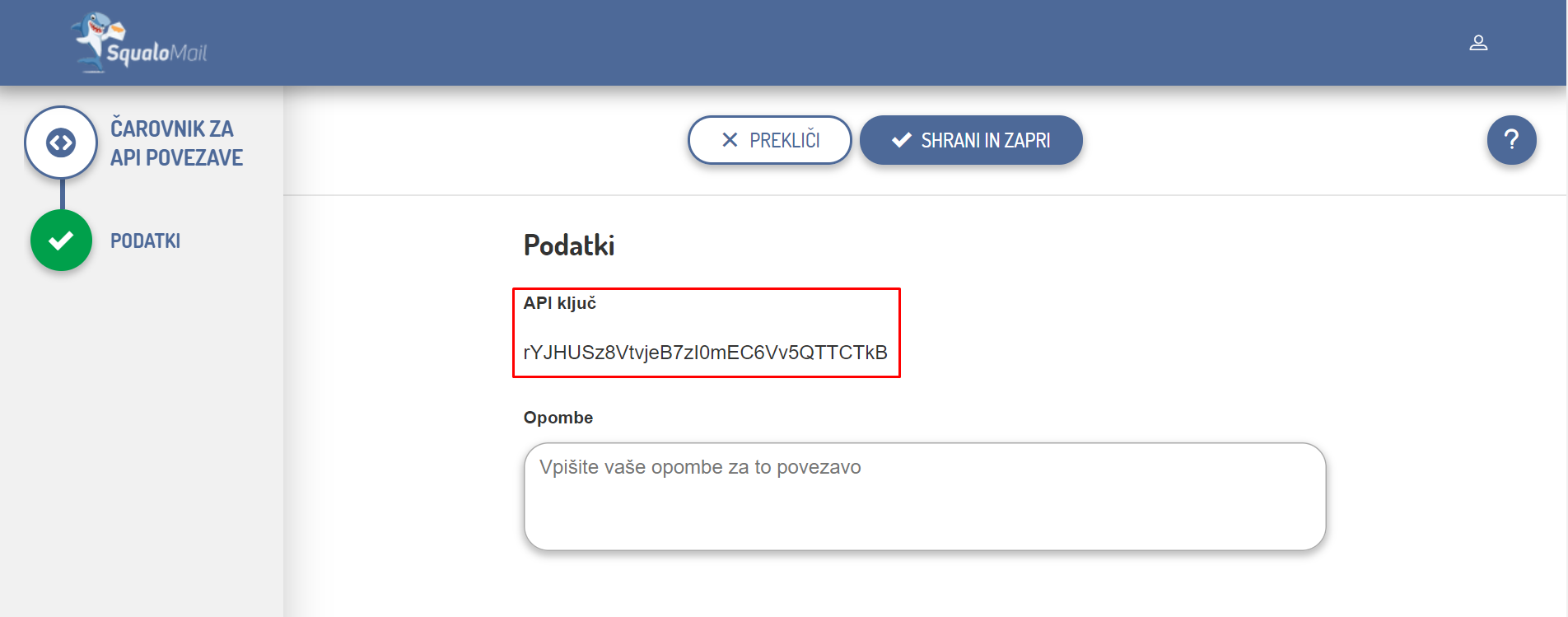Select ČAROVNIK ZA API POVEZAVE sidebar title
This screenshot has height=617, width=1568.
tap(176, 143)
